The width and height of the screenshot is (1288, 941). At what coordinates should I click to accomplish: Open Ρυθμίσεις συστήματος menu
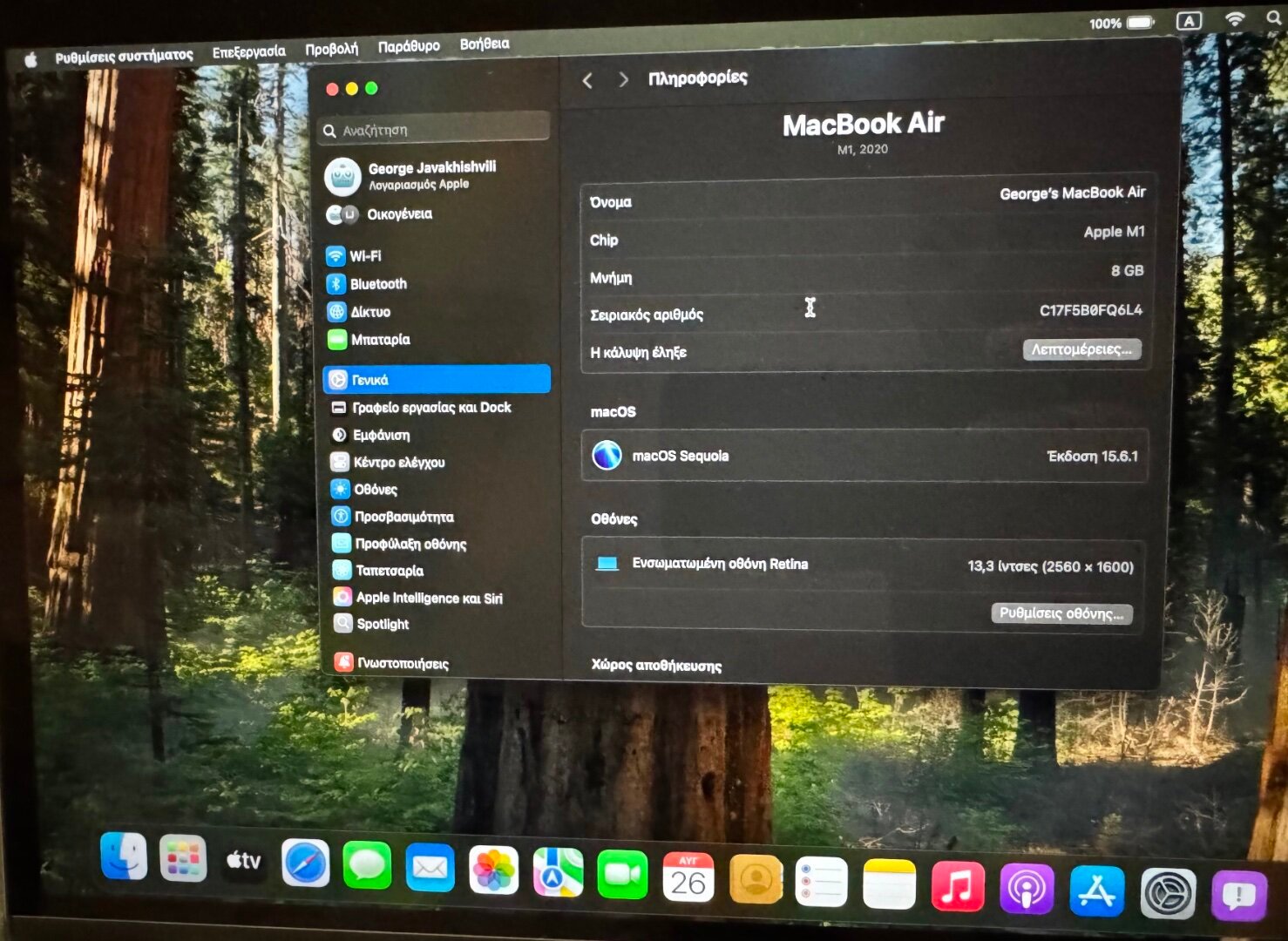coord(124,57)
